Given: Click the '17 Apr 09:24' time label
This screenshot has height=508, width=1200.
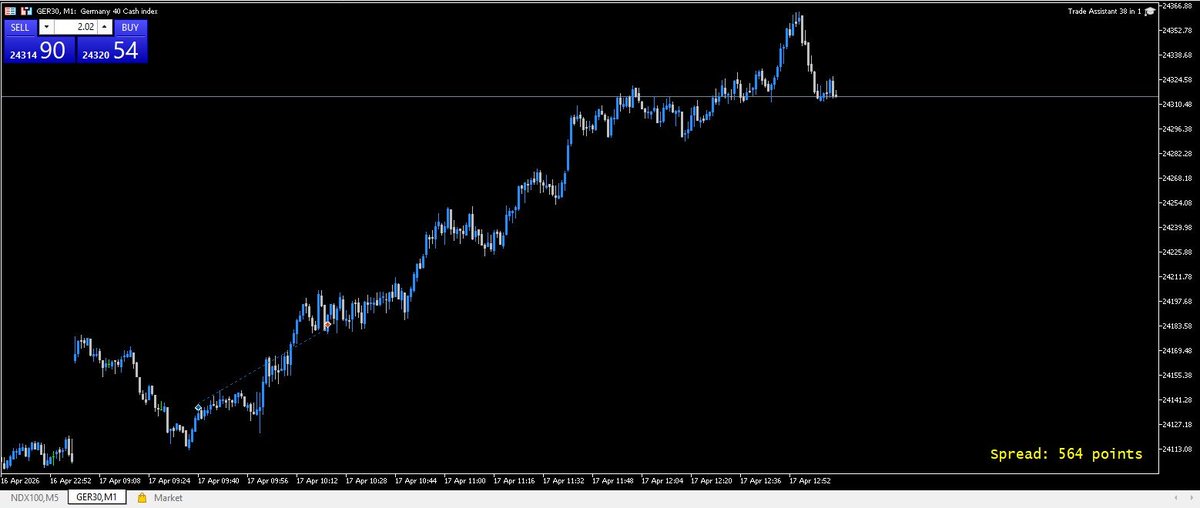Looking at the screenshot, I should [x=171, y=480].
